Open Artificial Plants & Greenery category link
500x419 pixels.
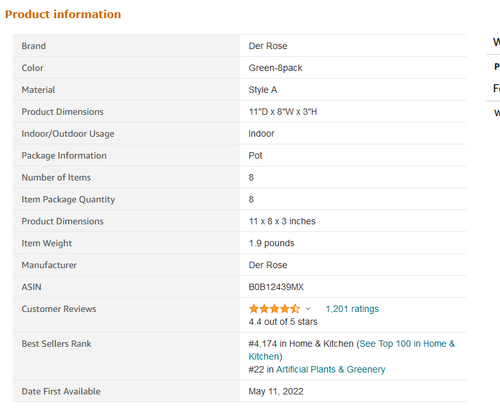pos(331,369)
